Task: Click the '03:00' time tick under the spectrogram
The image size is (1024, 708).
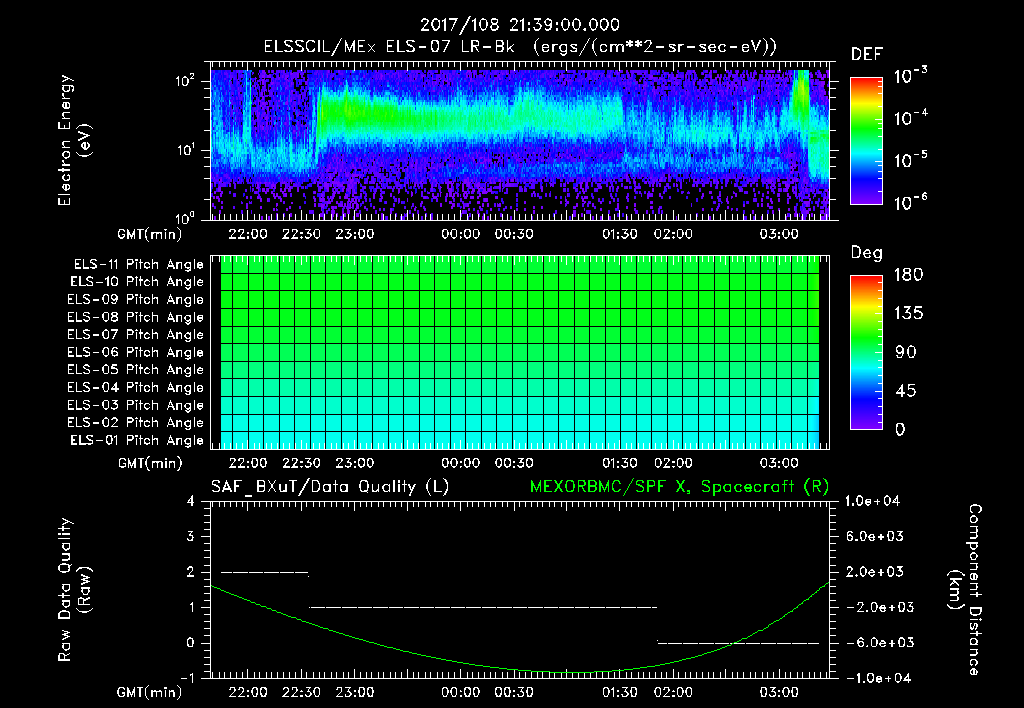Action: [x=779, y=234]
